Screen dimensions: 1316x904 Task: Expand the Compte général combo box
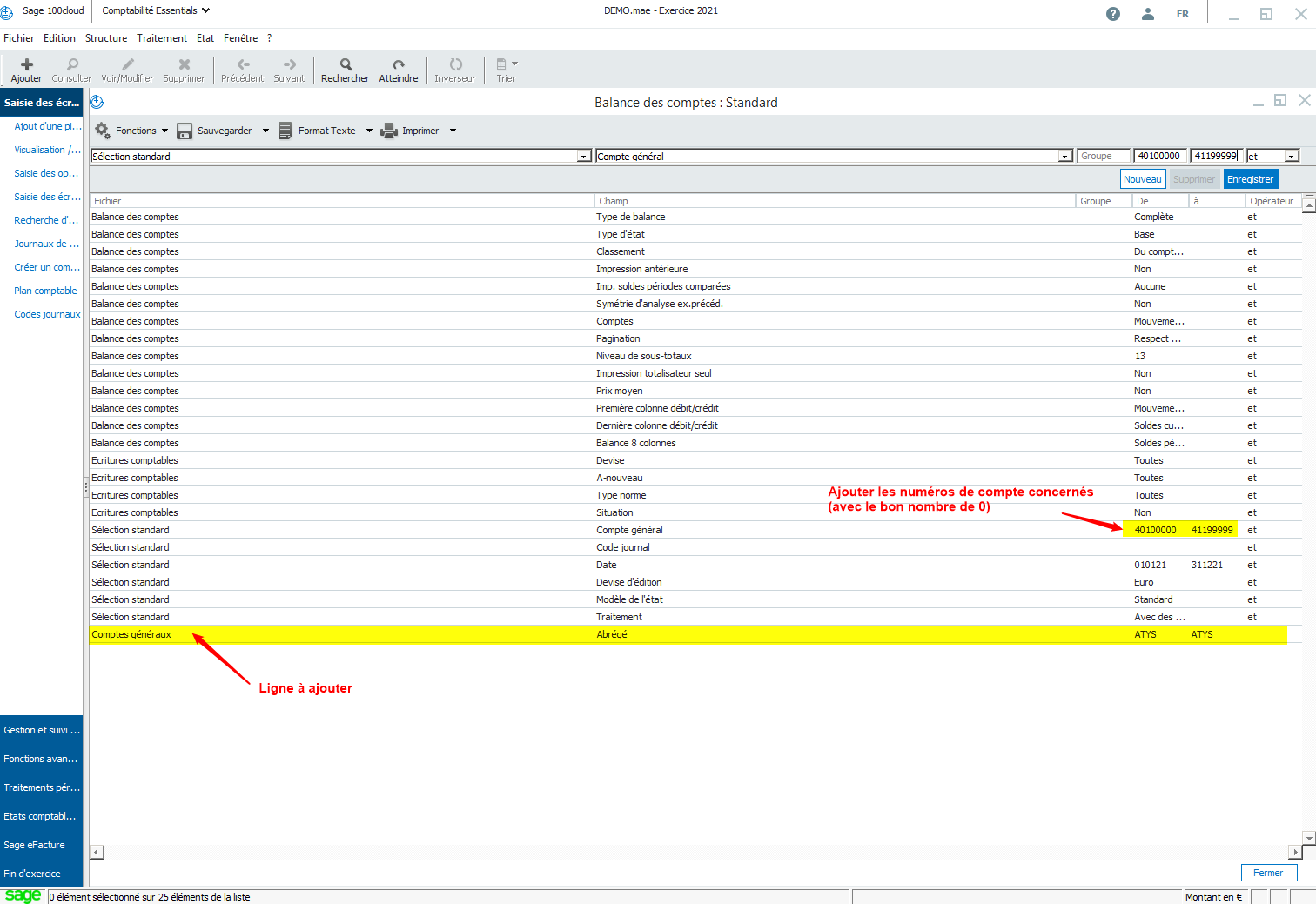1064,157
